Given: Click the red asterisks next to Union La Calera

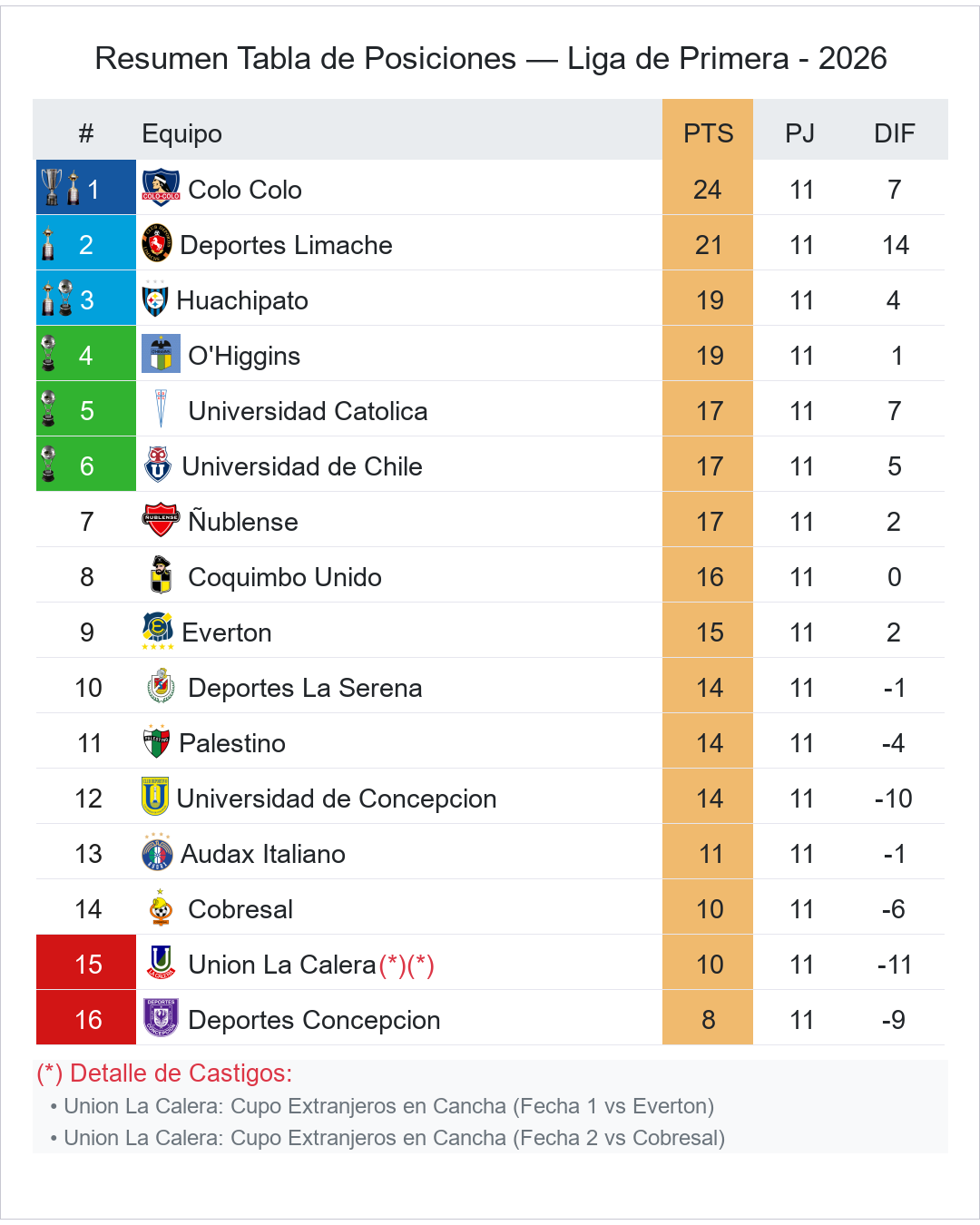Looking at the screenshot, I should click(x=407, y=965).
